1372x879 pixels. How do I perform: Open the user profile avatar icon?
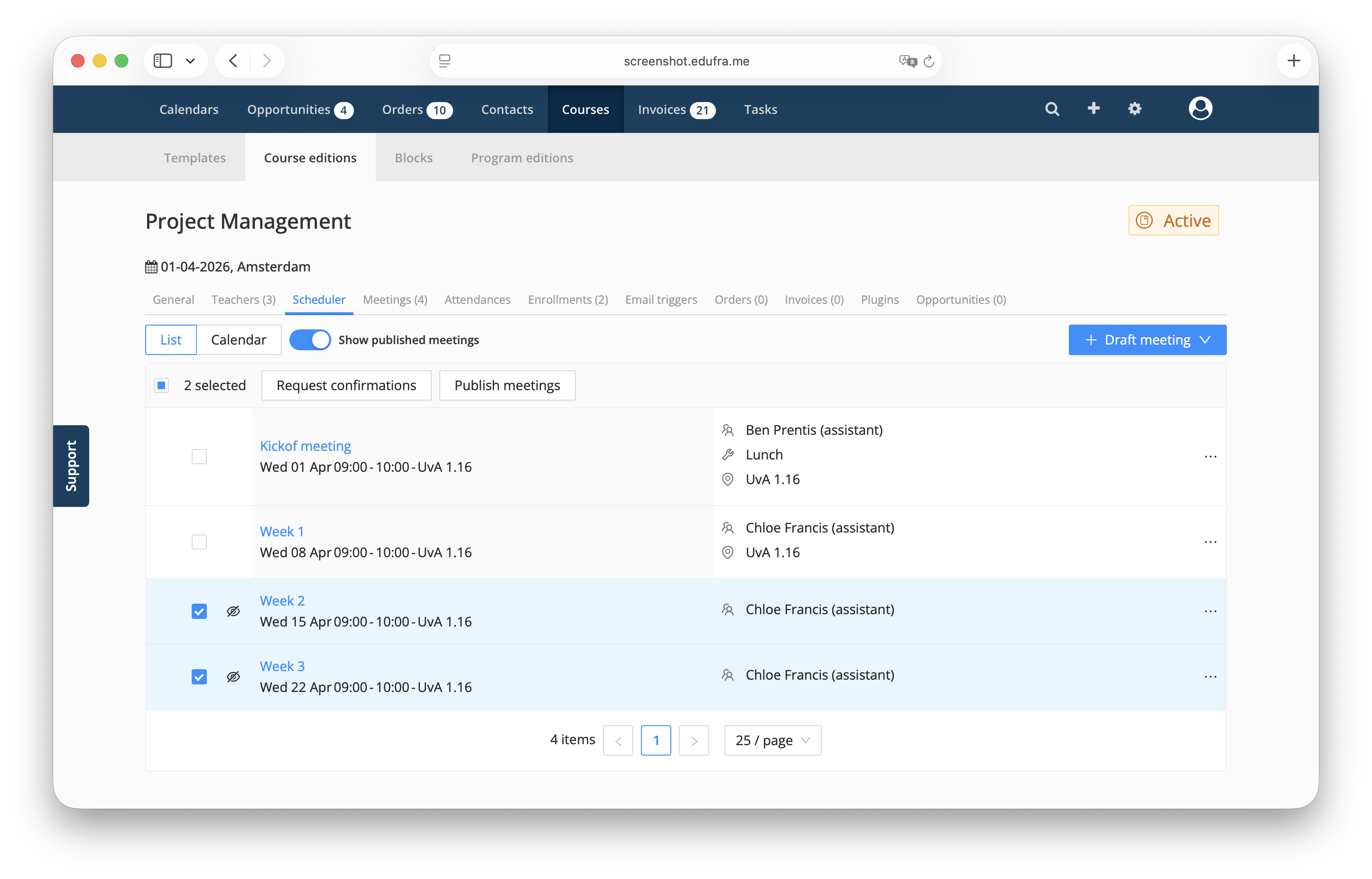coord(1200,108)
